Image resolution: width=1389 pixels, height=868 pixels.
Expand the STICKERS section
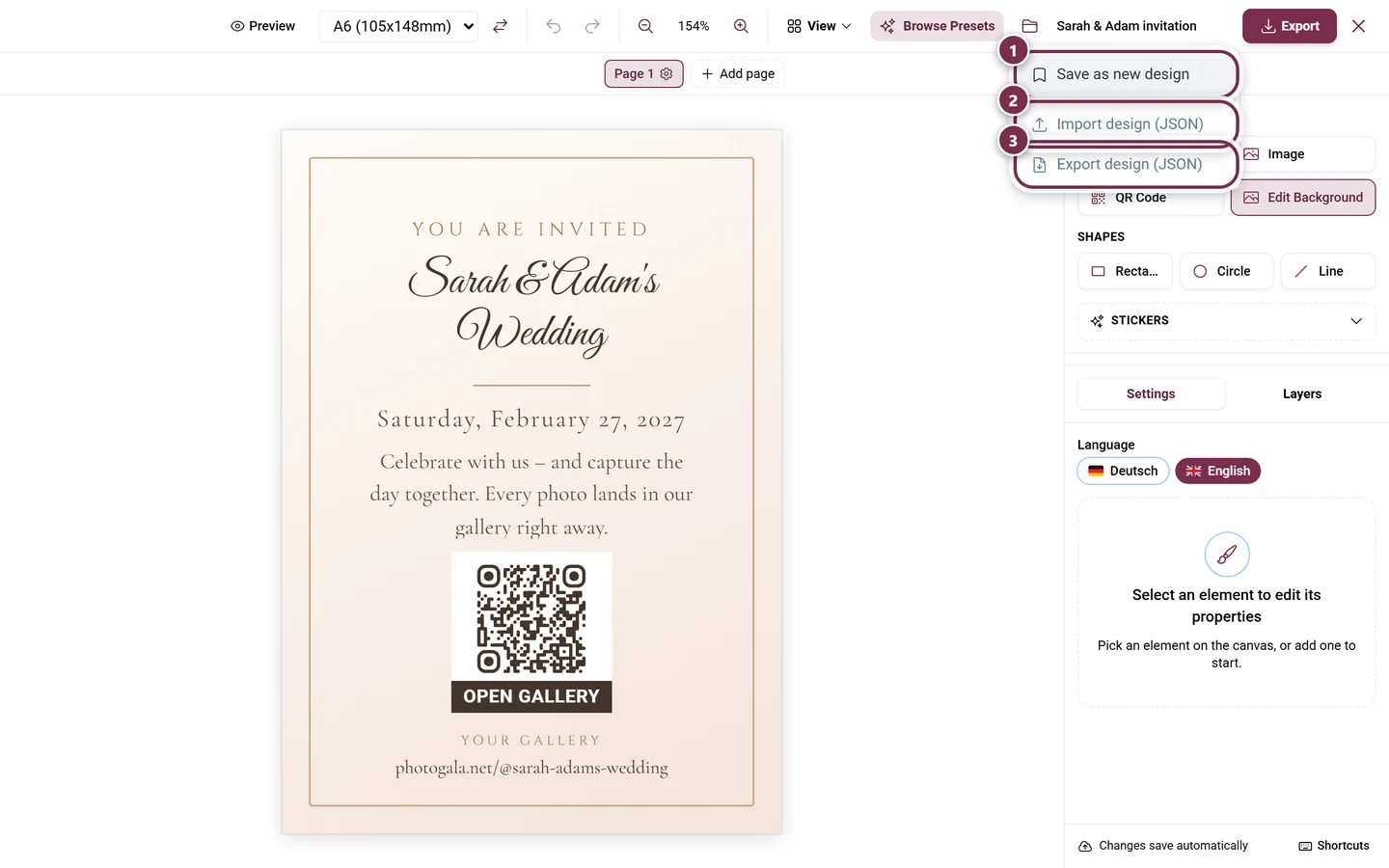(x=1226, y=321)
